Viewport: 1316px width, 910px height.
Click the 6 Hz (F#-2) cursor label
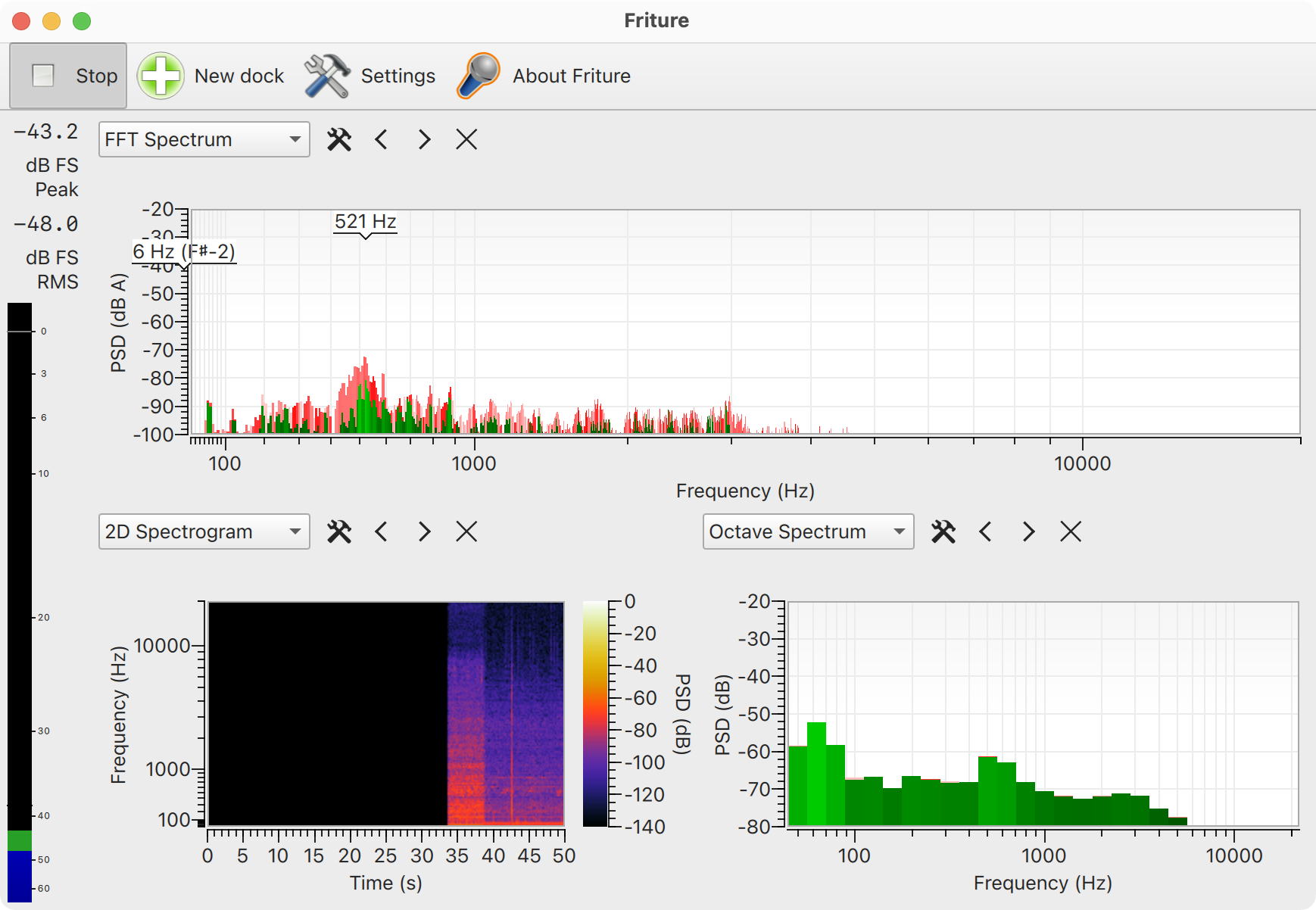(184, 251)
